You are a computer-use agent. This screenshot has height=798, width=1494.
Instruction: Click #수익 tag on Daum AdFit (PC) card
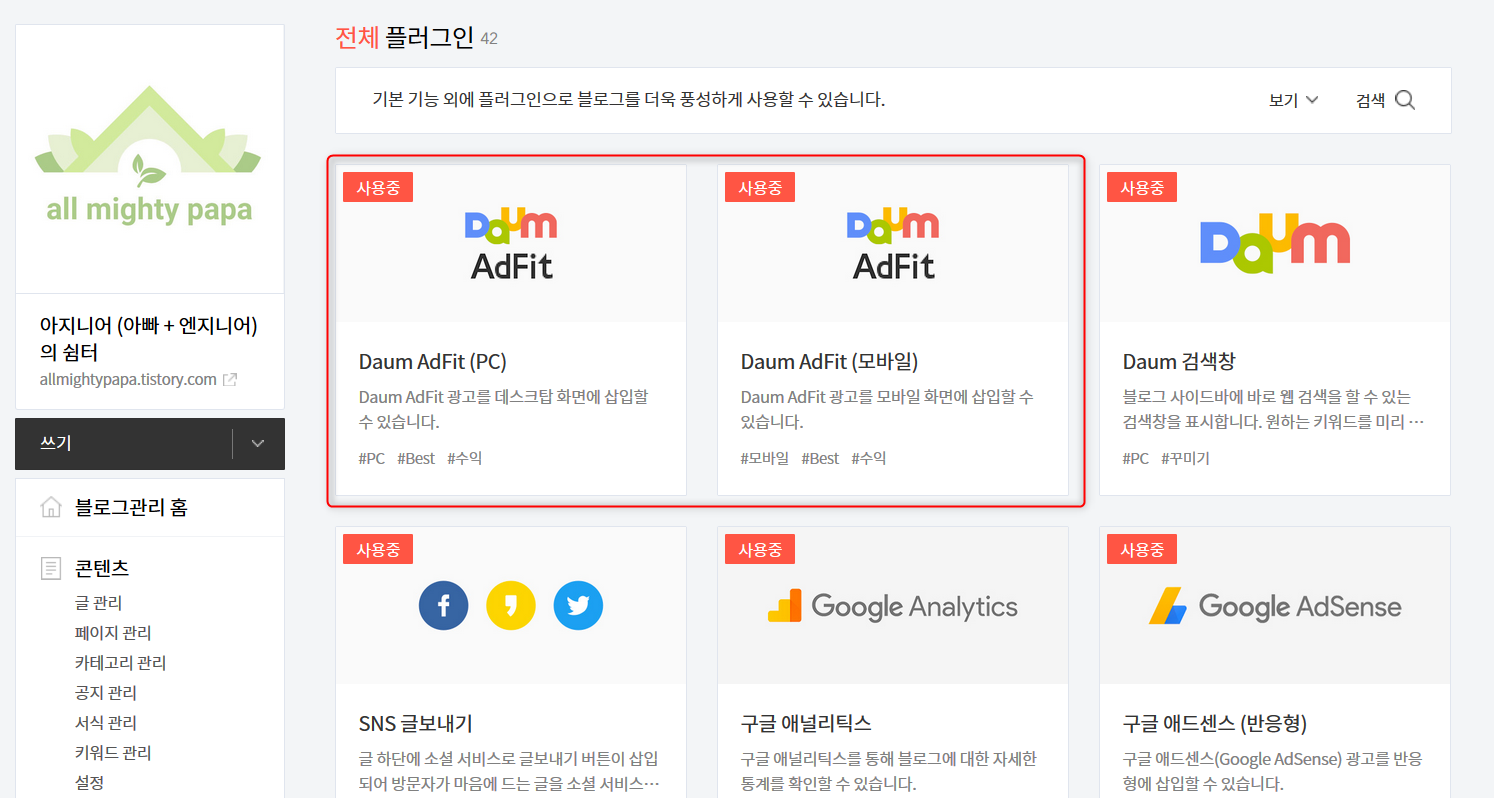pyautogui.click(x=464, y=459)
